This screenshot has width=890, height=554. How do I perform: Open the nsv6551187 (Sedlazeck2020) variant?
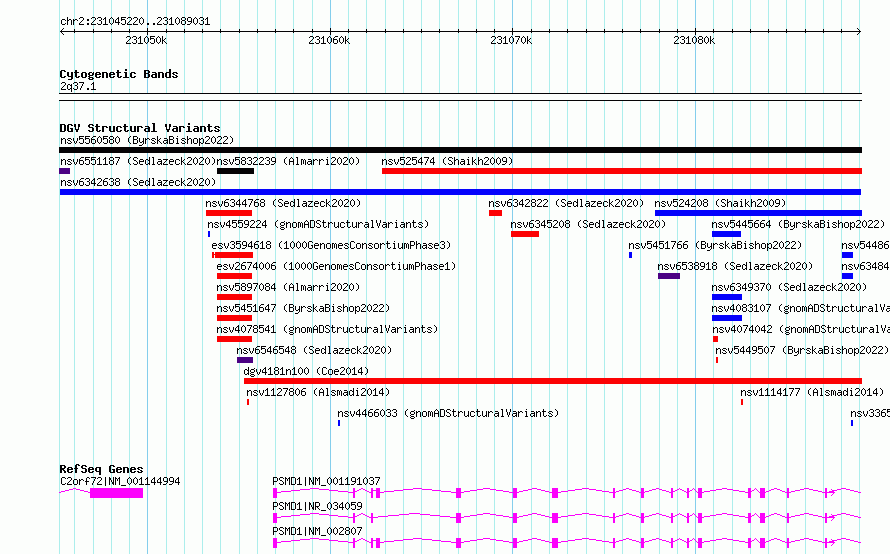click(x=138, y=161)
